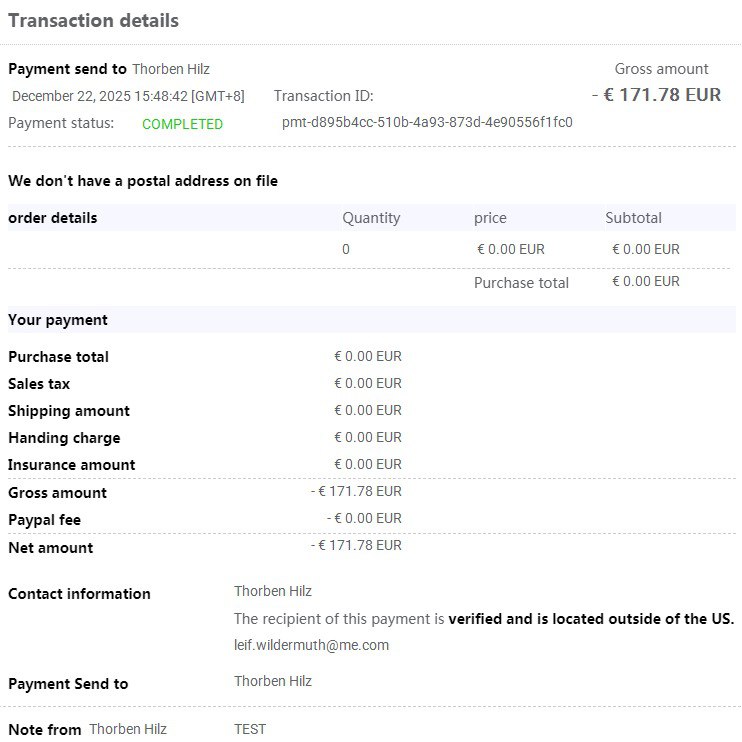Click the Your payment section header
The width and height of the screenshot is (742, 742).
pyautogui.click(x=58, y=320)
